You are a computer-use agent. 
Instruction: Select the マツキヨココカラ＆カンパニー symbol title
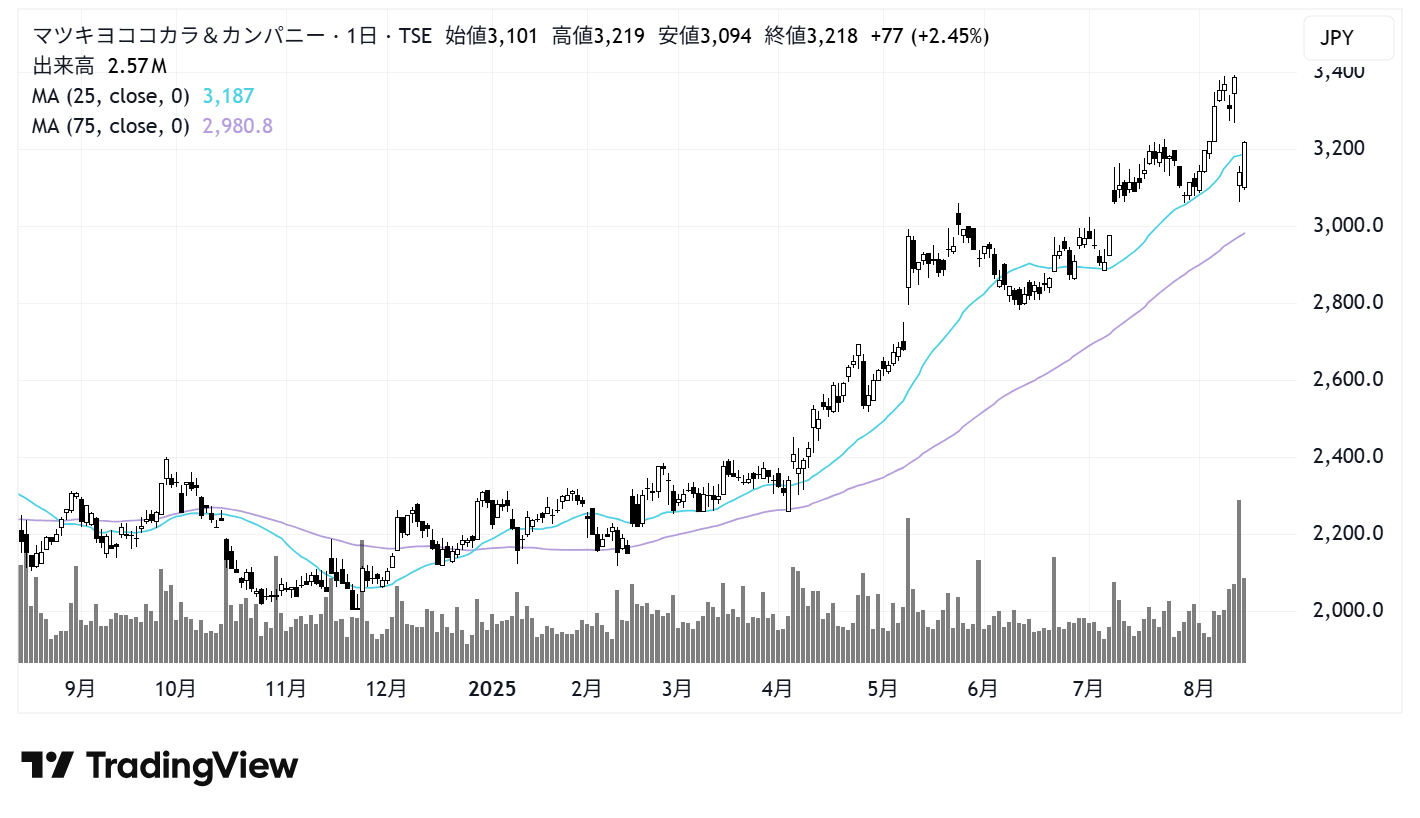(180, 37)
